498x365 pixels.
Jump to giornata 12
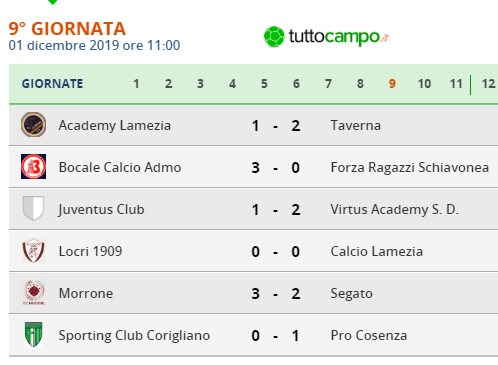(x=489, y=84)
